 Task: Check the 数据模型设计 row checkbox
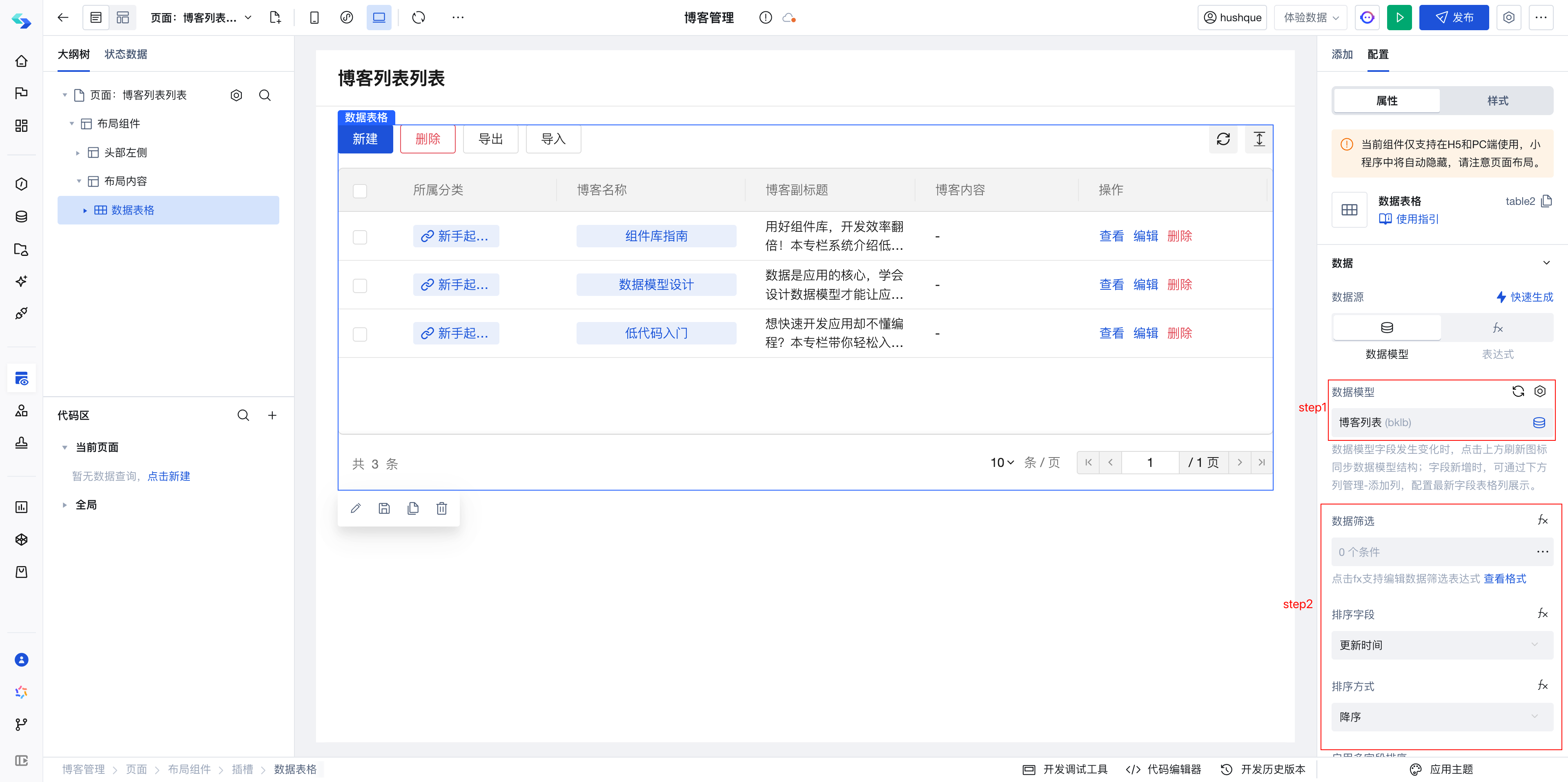click(360, 285)
